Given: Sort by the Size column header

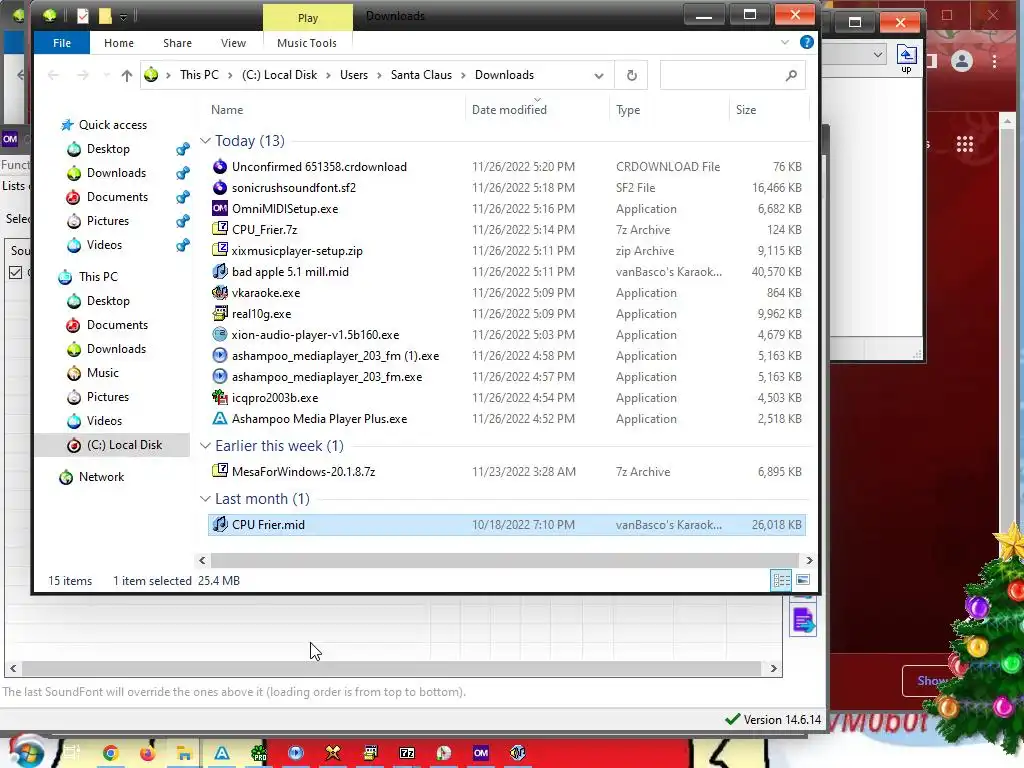Looking at the screenshot, I should point(746,110).
